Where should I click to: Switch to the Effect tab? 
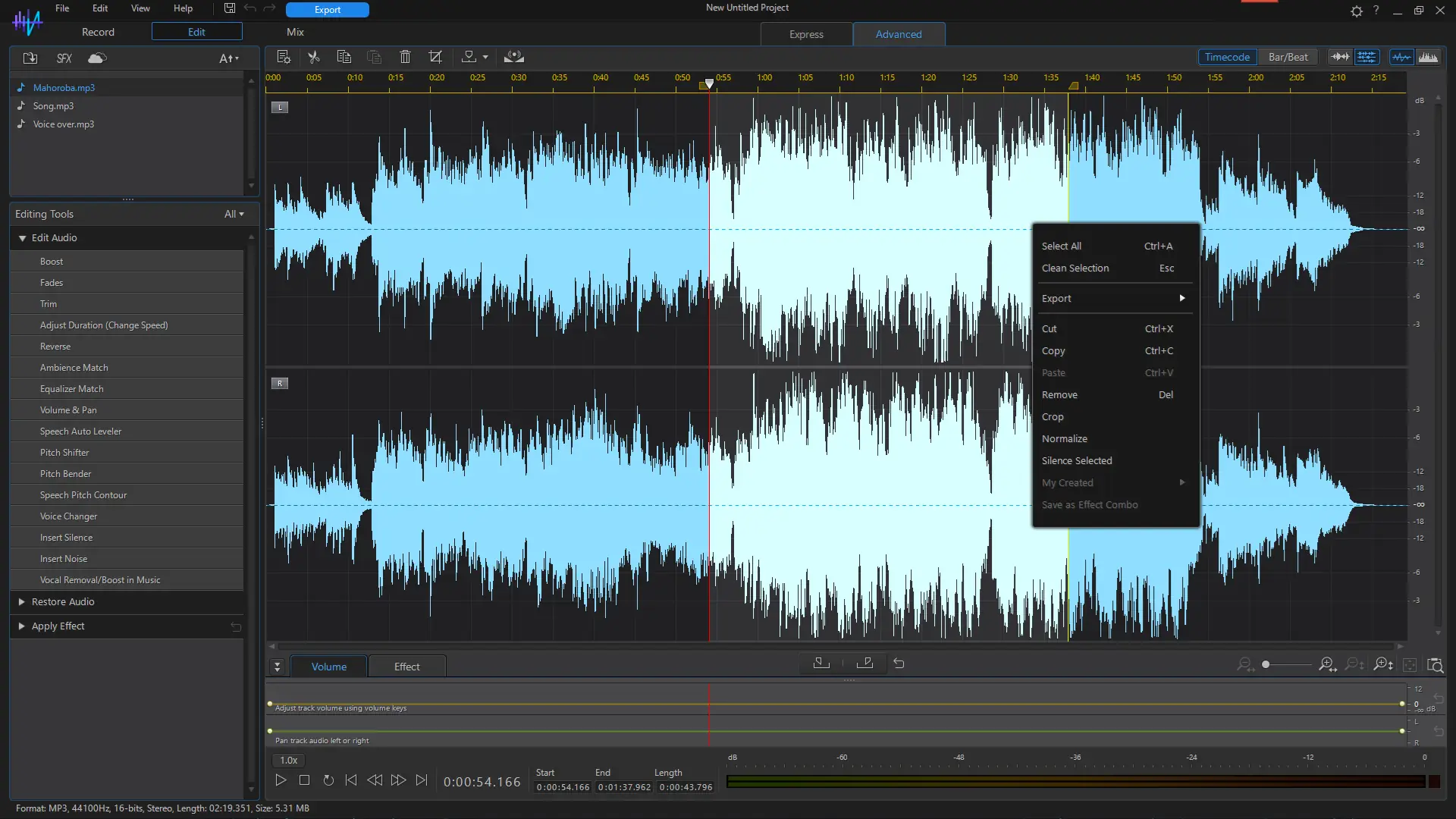click(x=406, y=667)
